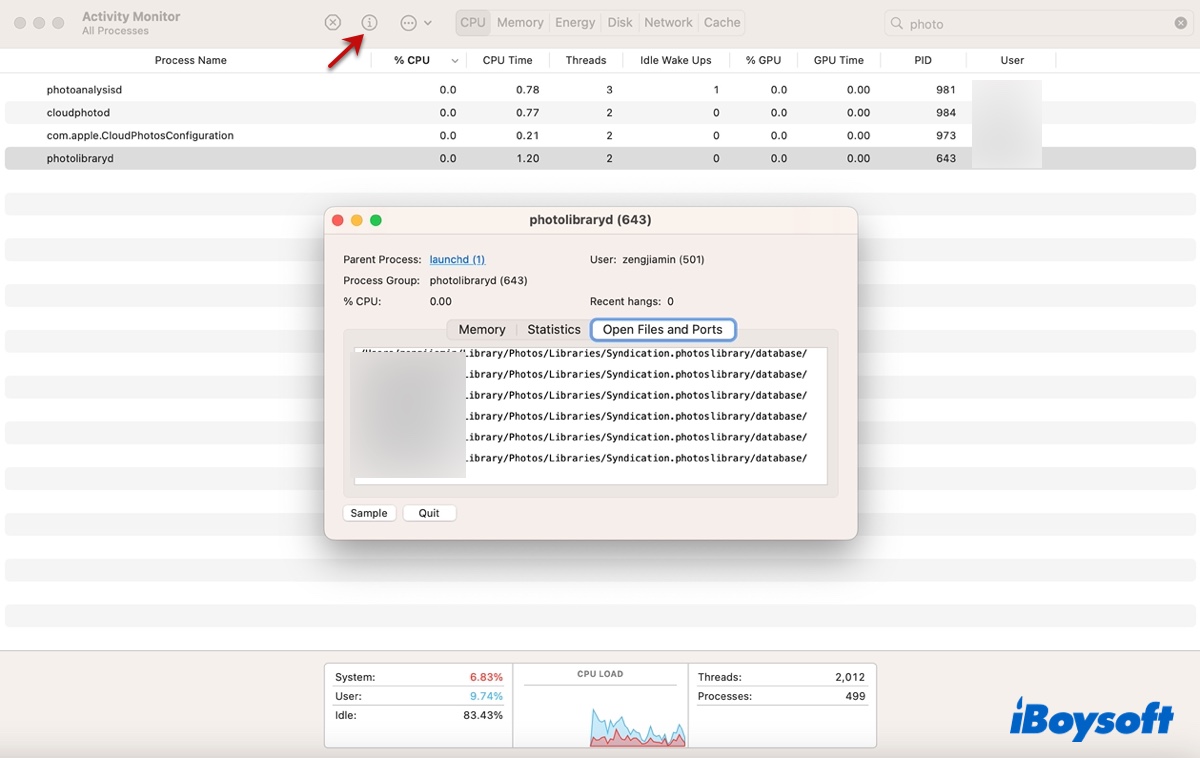Switch to the Memory toolbar tab
Screen dimensions: 1200x758
coord(520,22)
